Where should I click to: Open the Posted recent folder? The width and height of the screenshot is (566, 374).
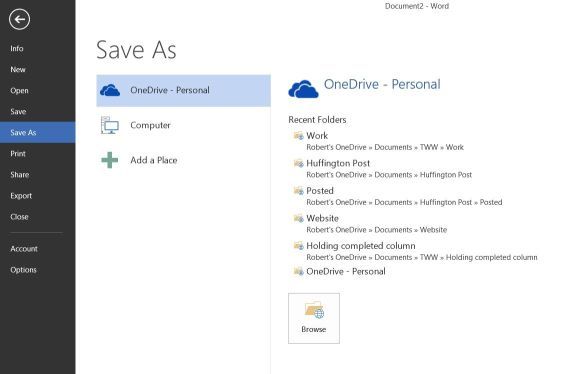tap(320, 191)
